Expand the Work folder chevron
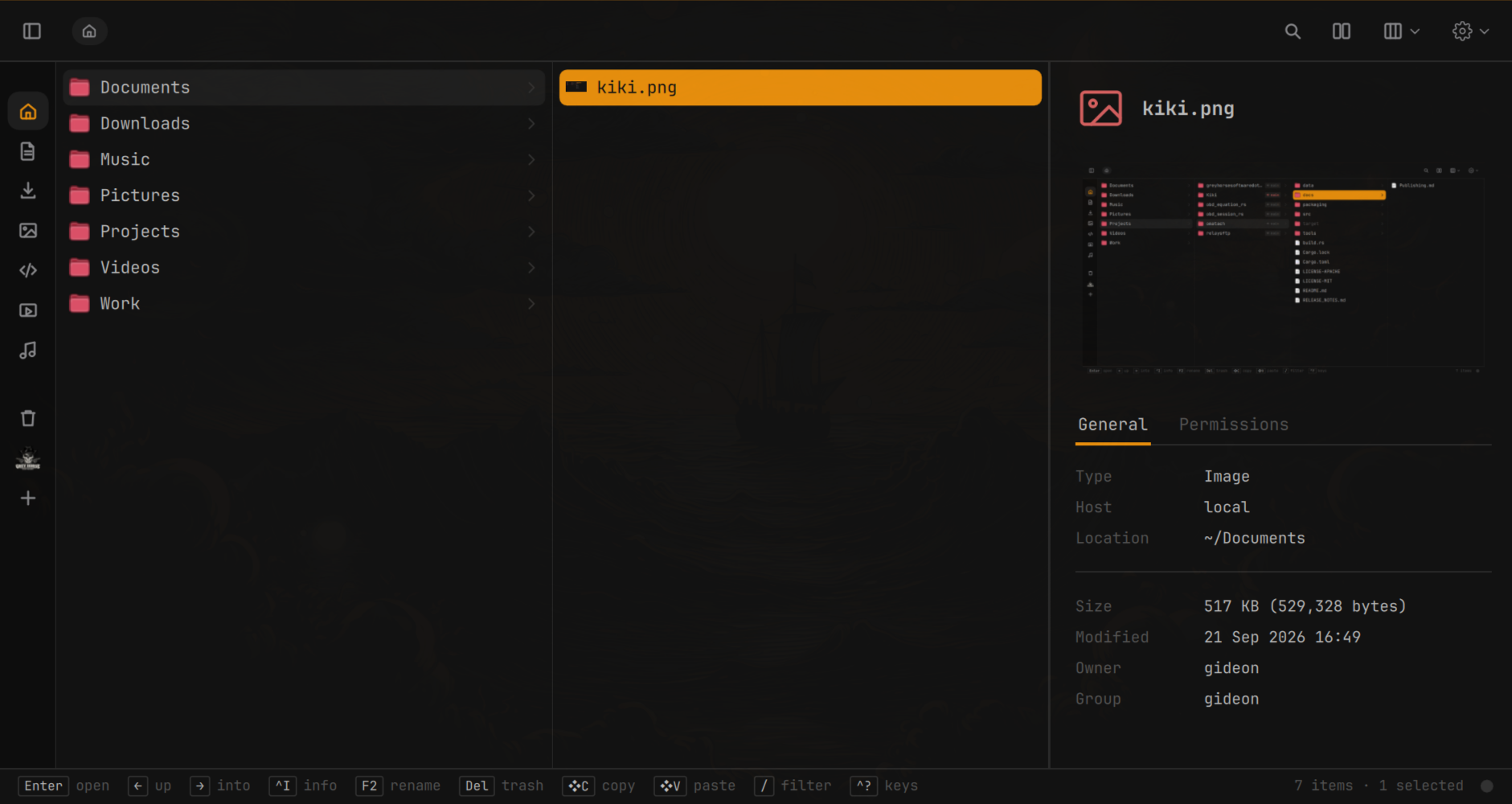The height and width of the screenshot is (804, 1512). point(531,304)
